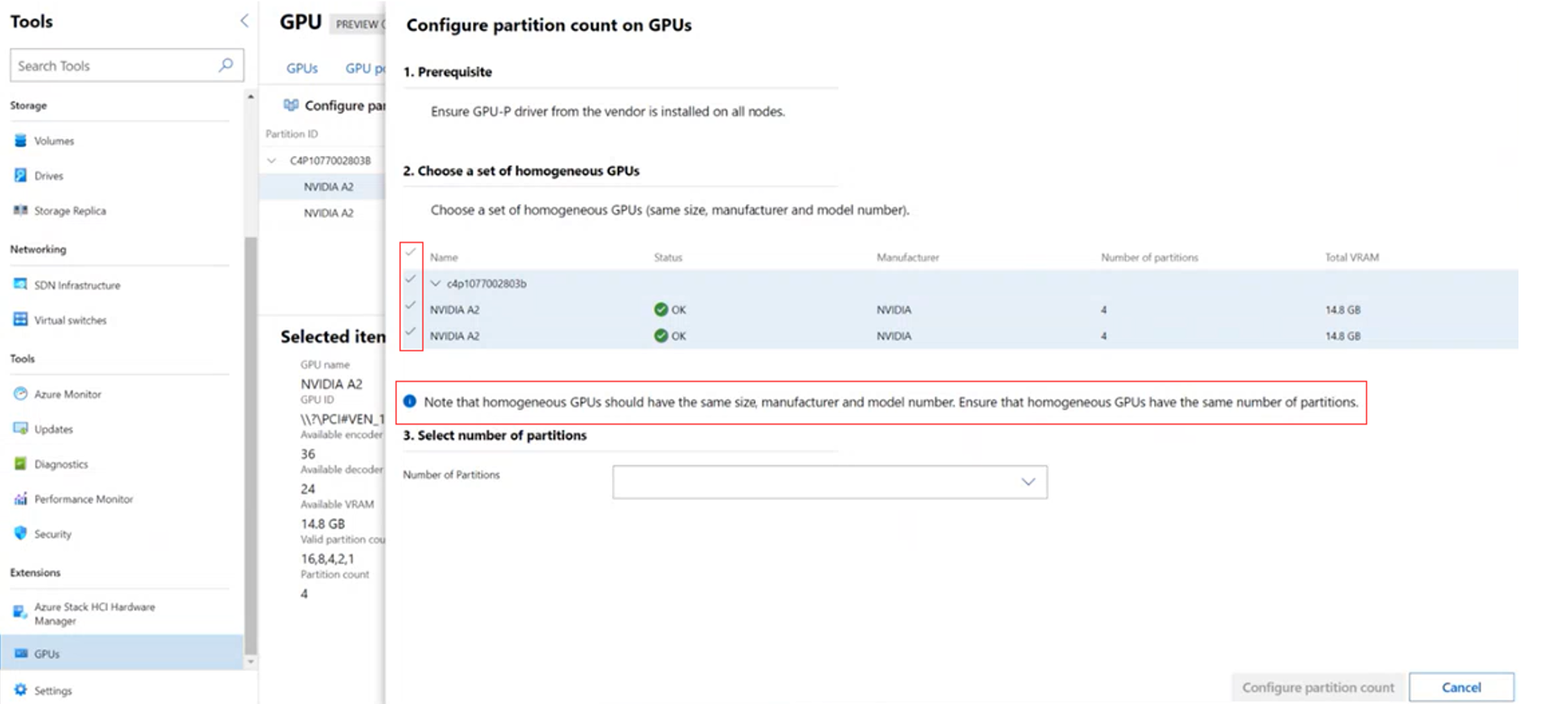The height and width of the screenshot is (704, 1568).
Task: Open Storage Replica tool icon
Action: [x=20, y=210]
